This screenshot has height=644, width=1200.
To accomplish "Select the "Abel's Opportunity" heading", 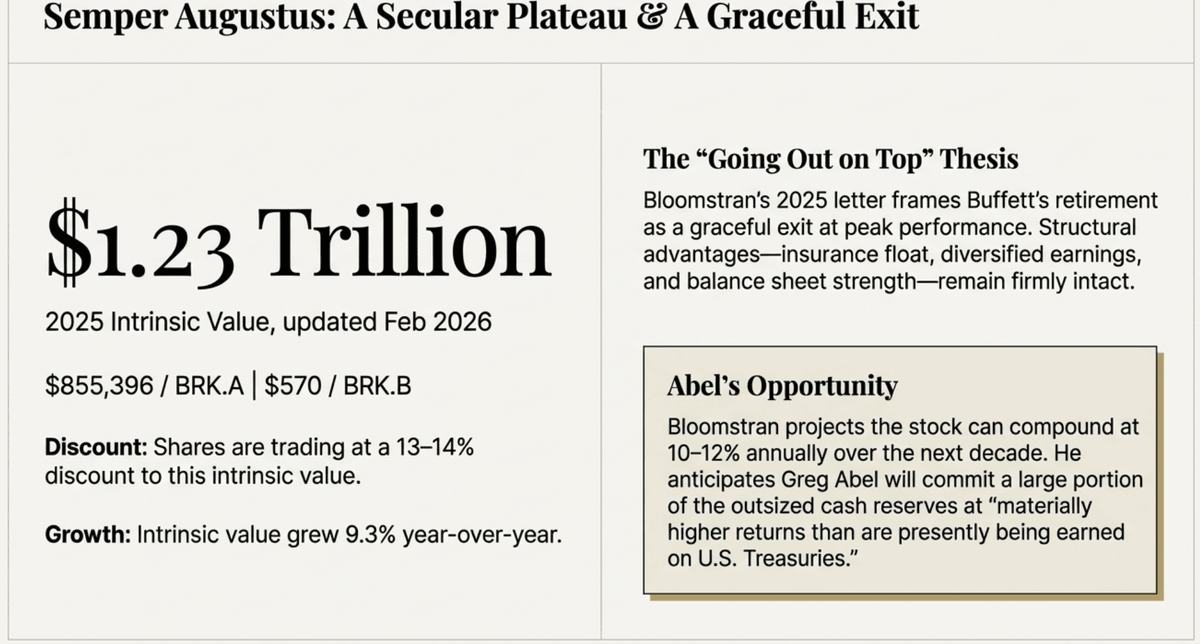I will [x=782, y=386].
